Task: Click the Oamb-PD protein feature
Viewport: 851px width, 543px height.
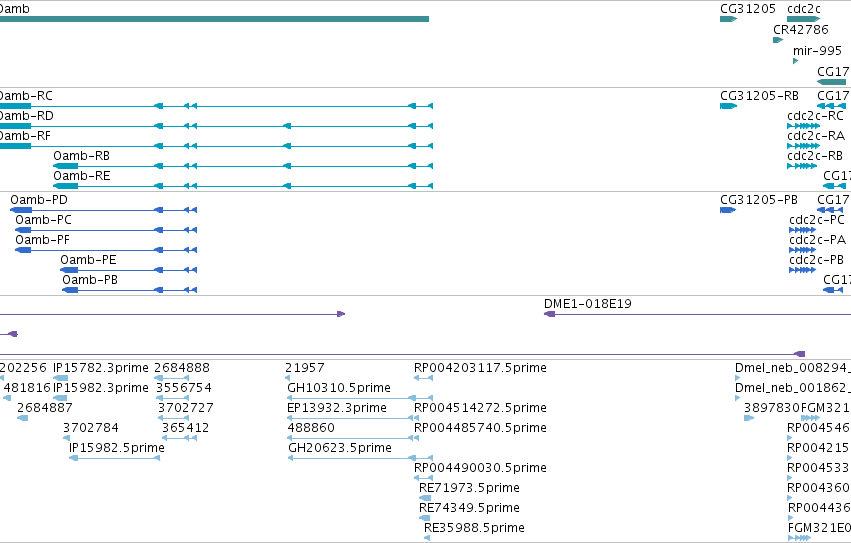Action: pos(104,210)
